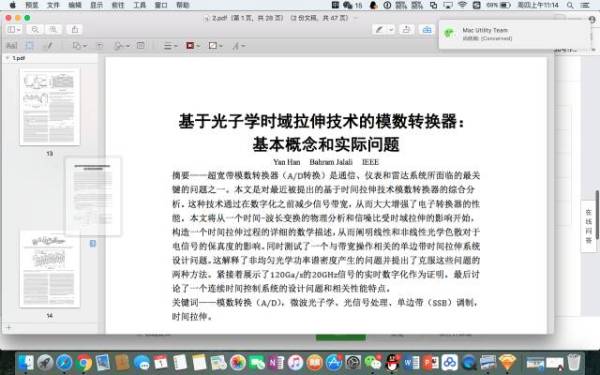Open Google Chrome from the Dock

[84, 362]
